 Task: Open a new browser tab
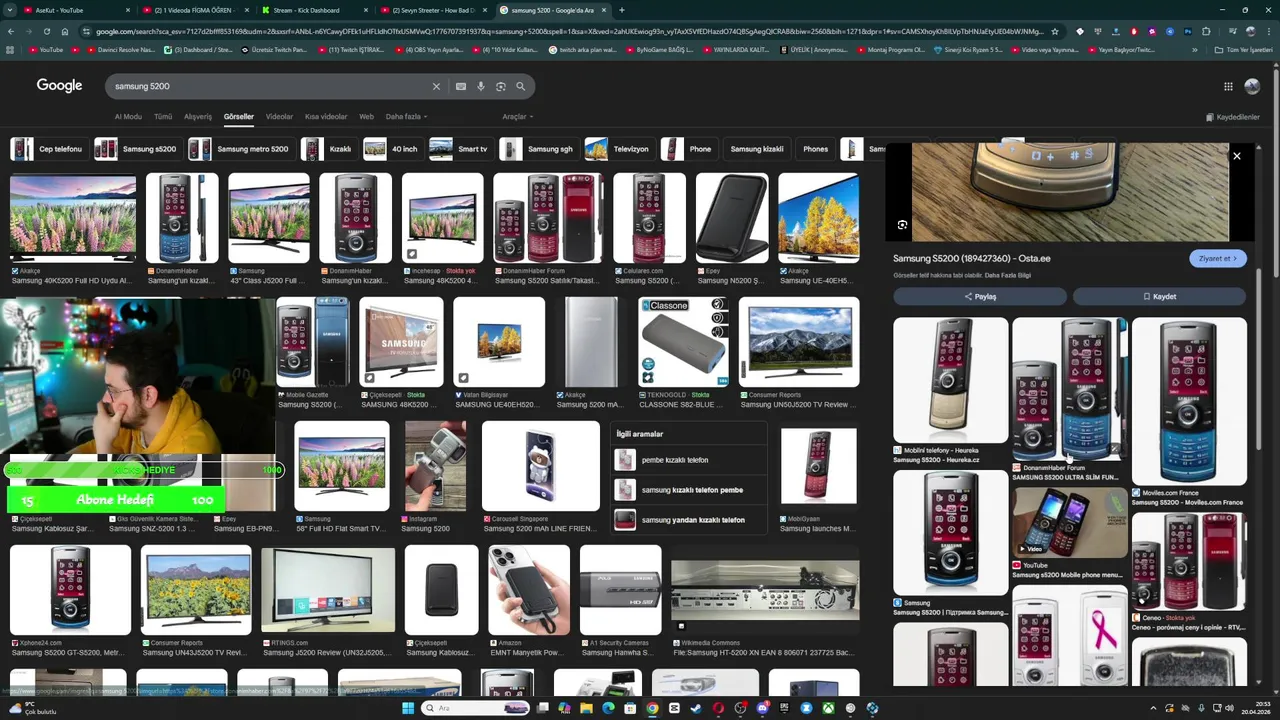coord(622,10)
